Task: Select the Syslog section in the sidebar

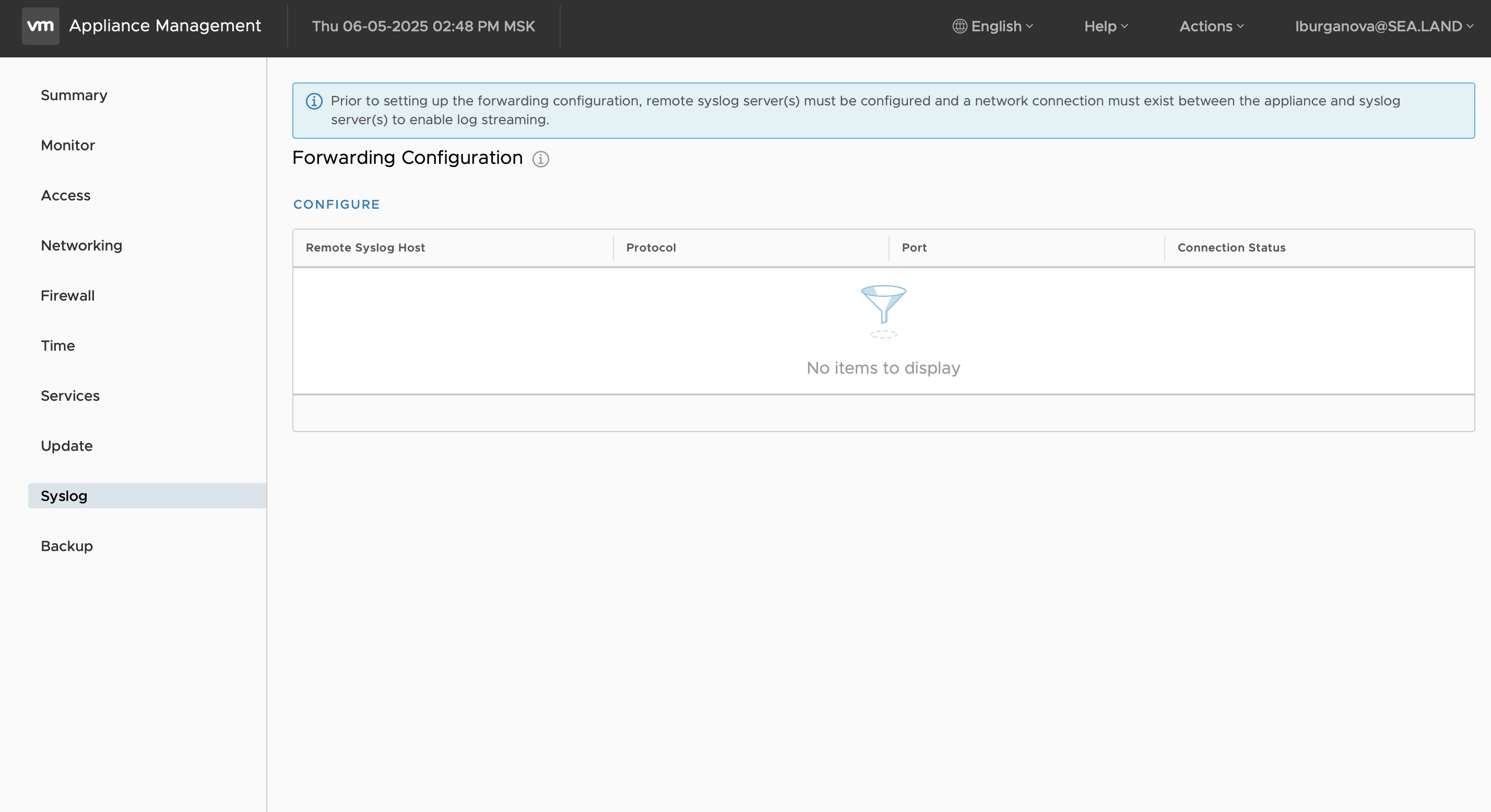Action: pos(64,495)
